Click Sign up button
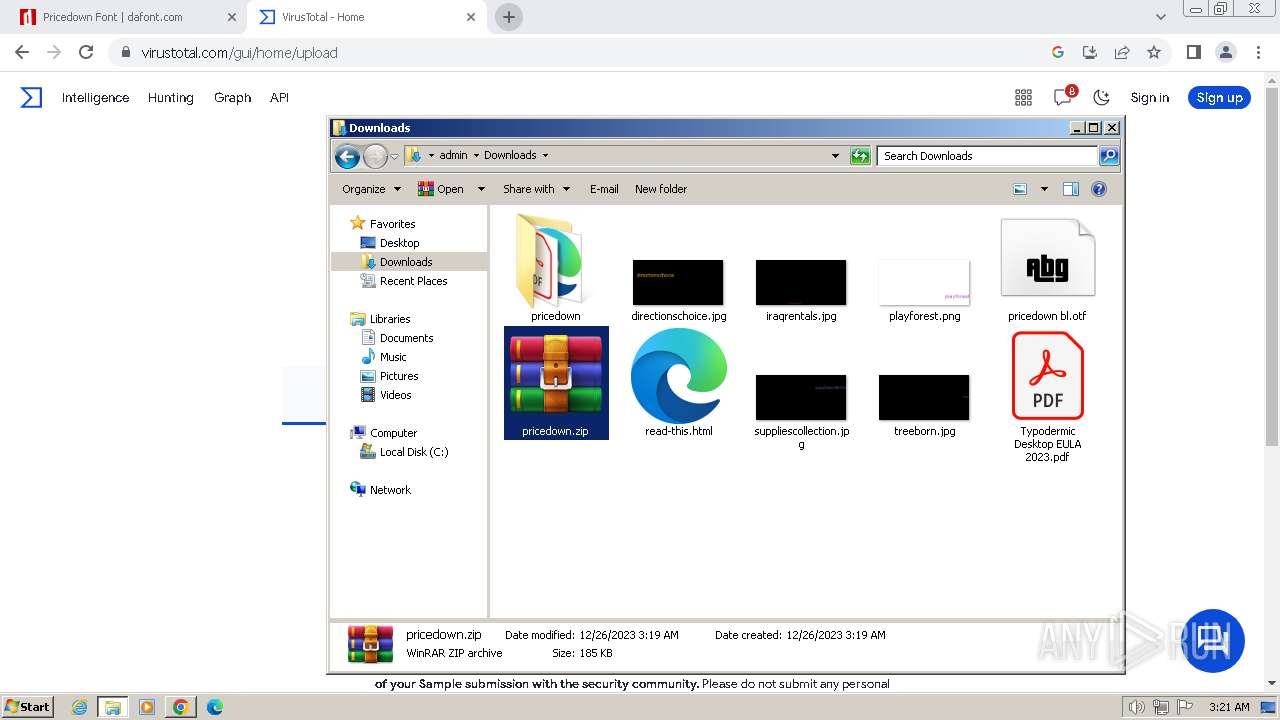Viewport: 1280px width, 720px height. 1219,97
